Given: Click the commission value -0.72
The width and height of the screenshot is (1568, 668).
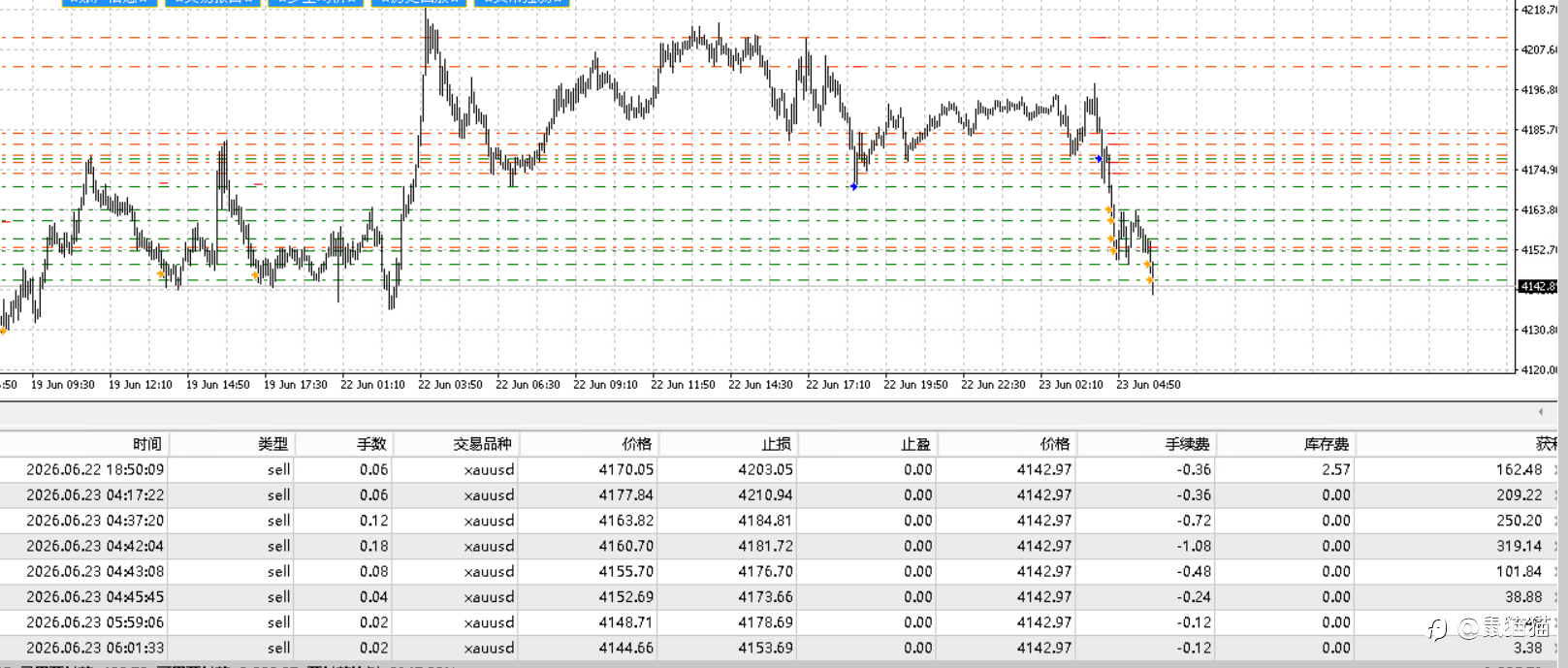Looking at the screenshot, I should (1194, 521).
